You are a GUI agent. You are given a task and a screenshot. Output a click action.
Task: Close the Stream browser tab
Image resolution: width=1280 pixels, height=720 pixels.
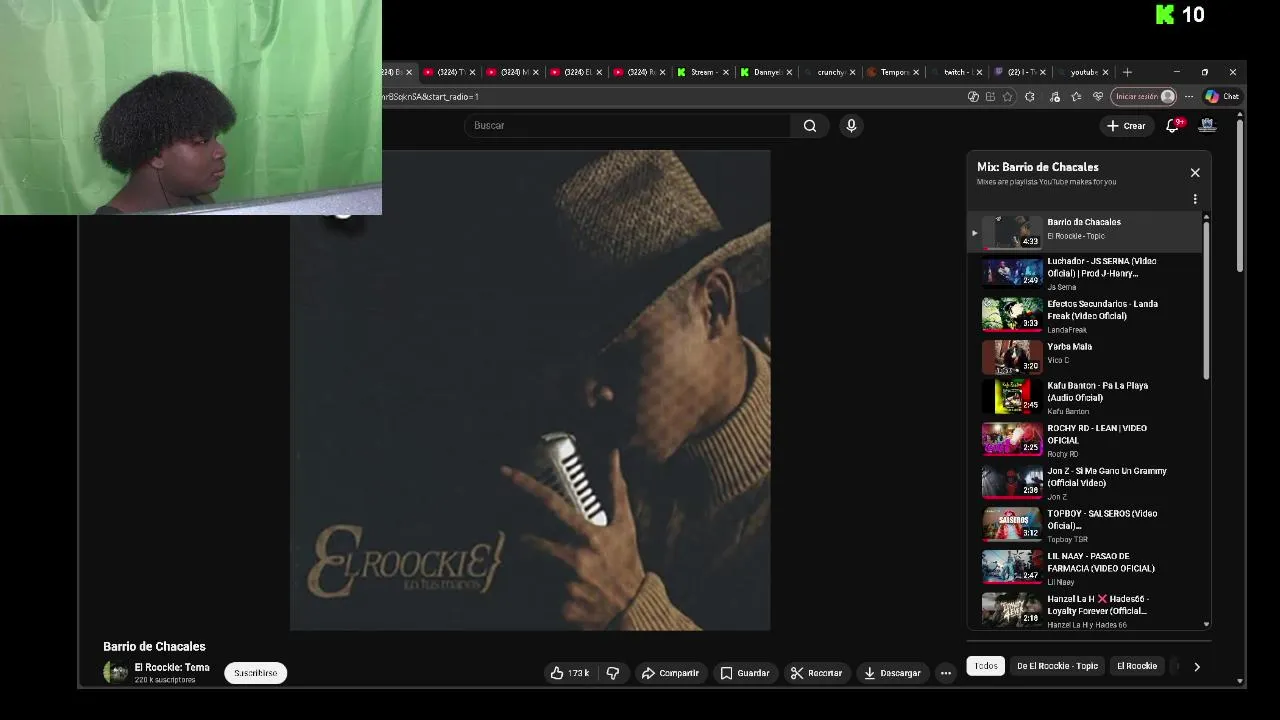(x=725, y=72)
